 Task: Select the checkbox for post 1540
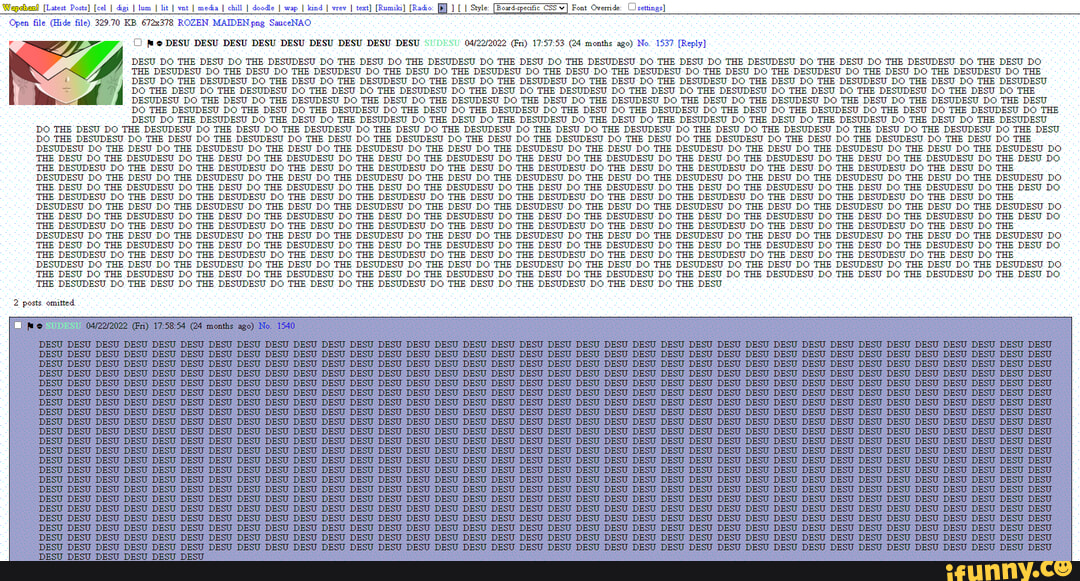pos(19,326)
